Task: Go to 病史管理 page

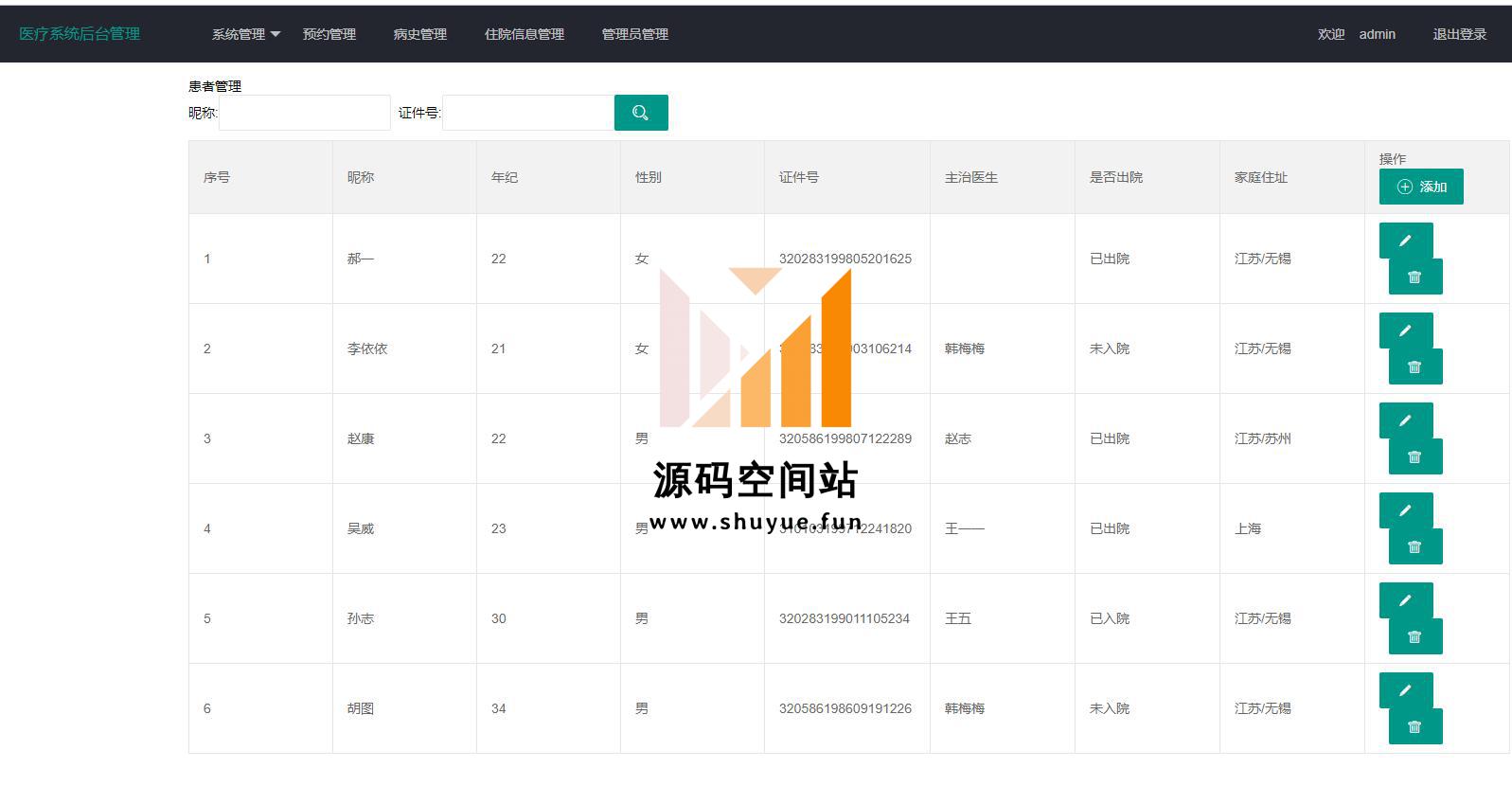Action: 419,34
